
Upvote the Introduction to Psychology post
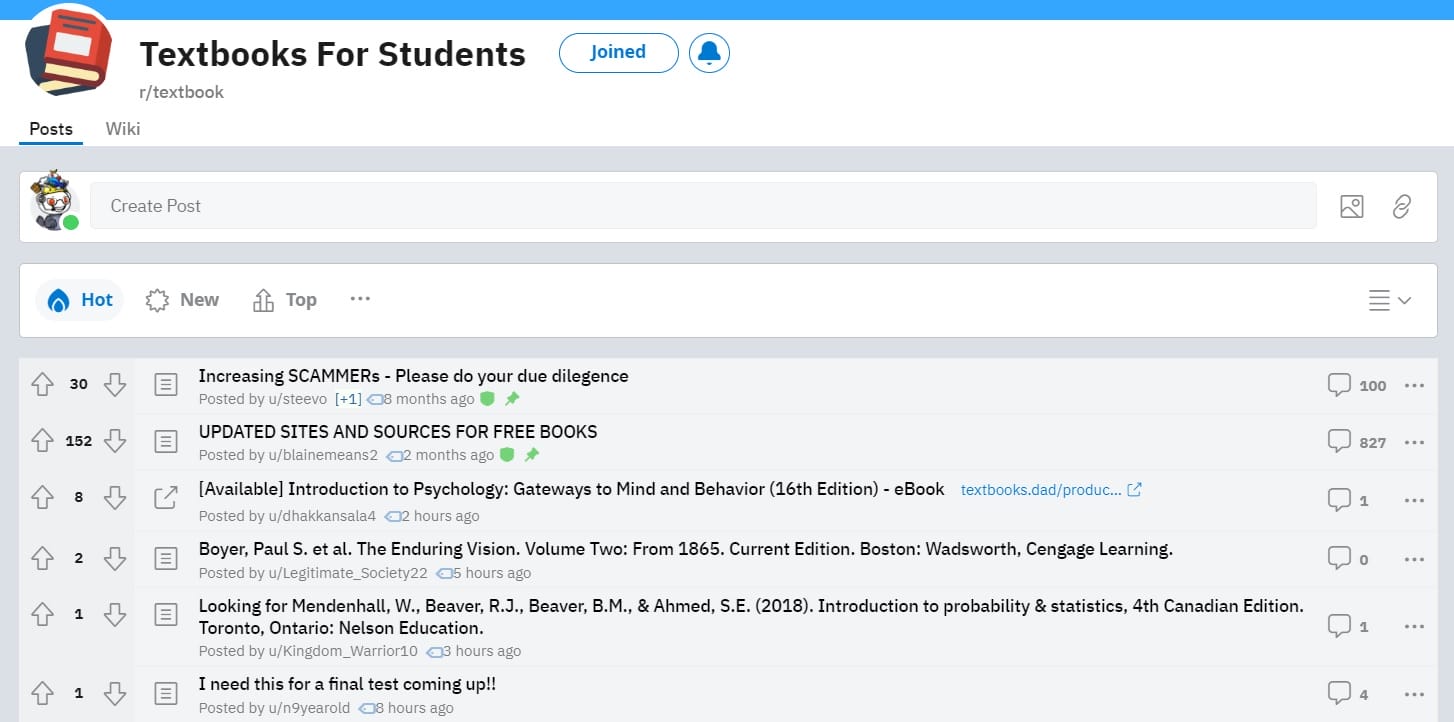point(42,497)
